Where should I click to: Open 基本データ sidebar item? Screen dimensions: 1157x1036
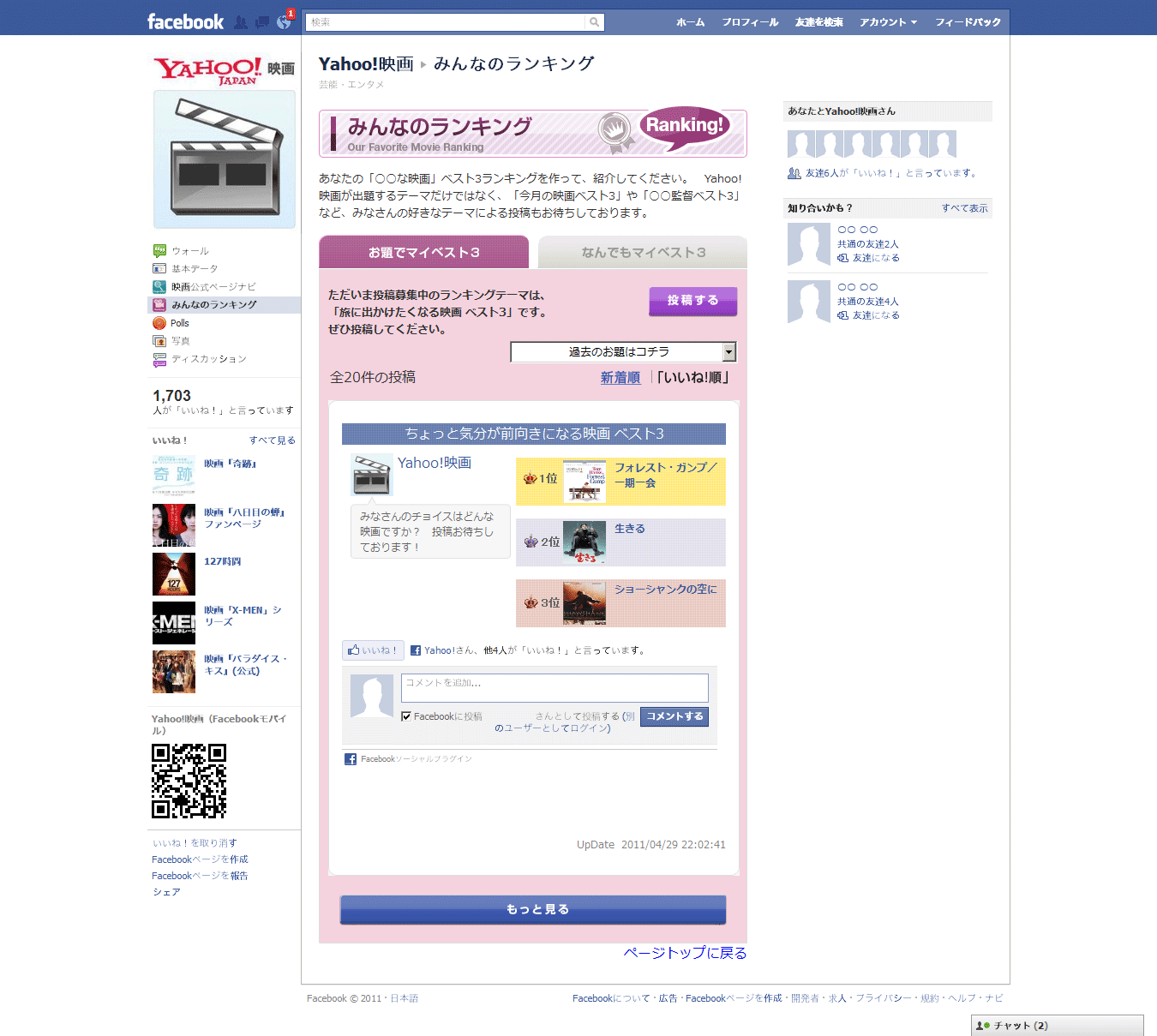(x=195, y=269)
